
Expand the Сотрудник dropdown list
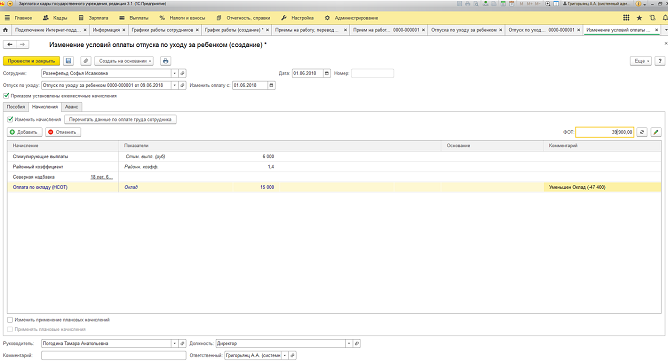[175, 73]
